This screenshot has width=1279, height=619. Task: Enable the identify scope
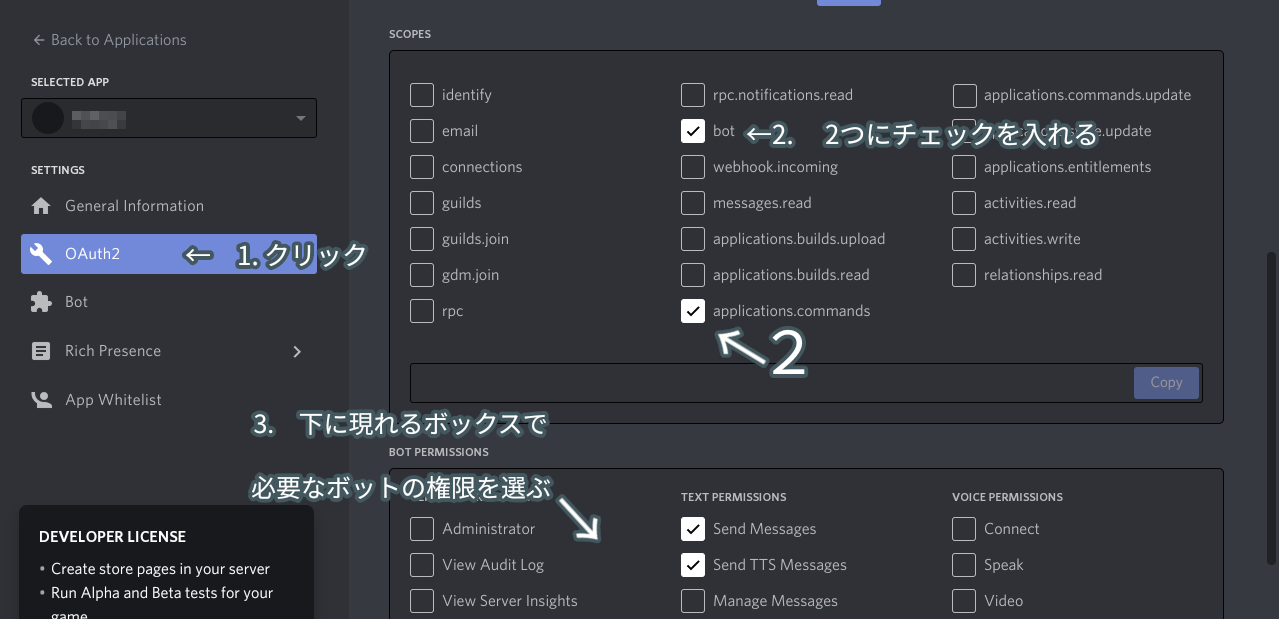point(422,95)
